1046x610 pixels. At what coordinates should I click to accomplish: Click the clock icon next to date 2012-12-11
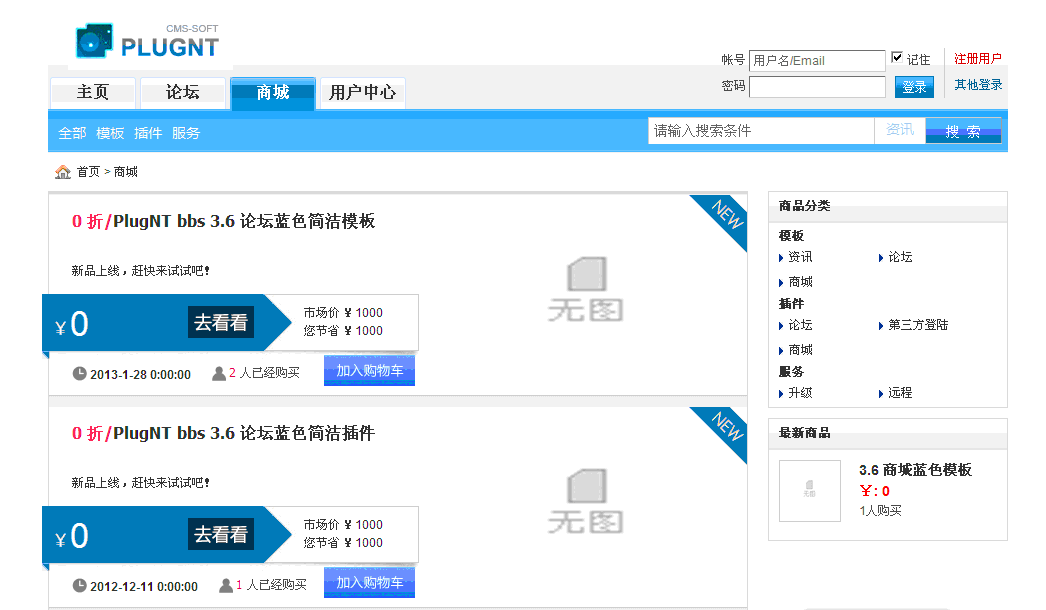point(80,584)
